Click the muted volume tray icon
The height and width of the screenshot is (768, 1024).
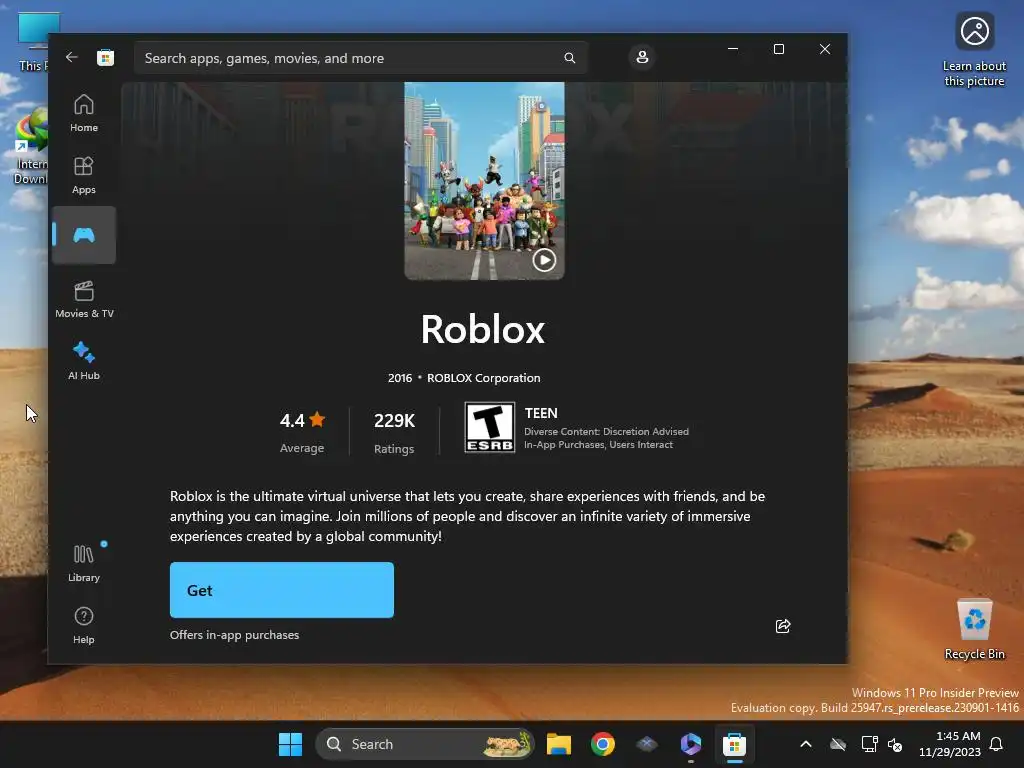point(895,744)
